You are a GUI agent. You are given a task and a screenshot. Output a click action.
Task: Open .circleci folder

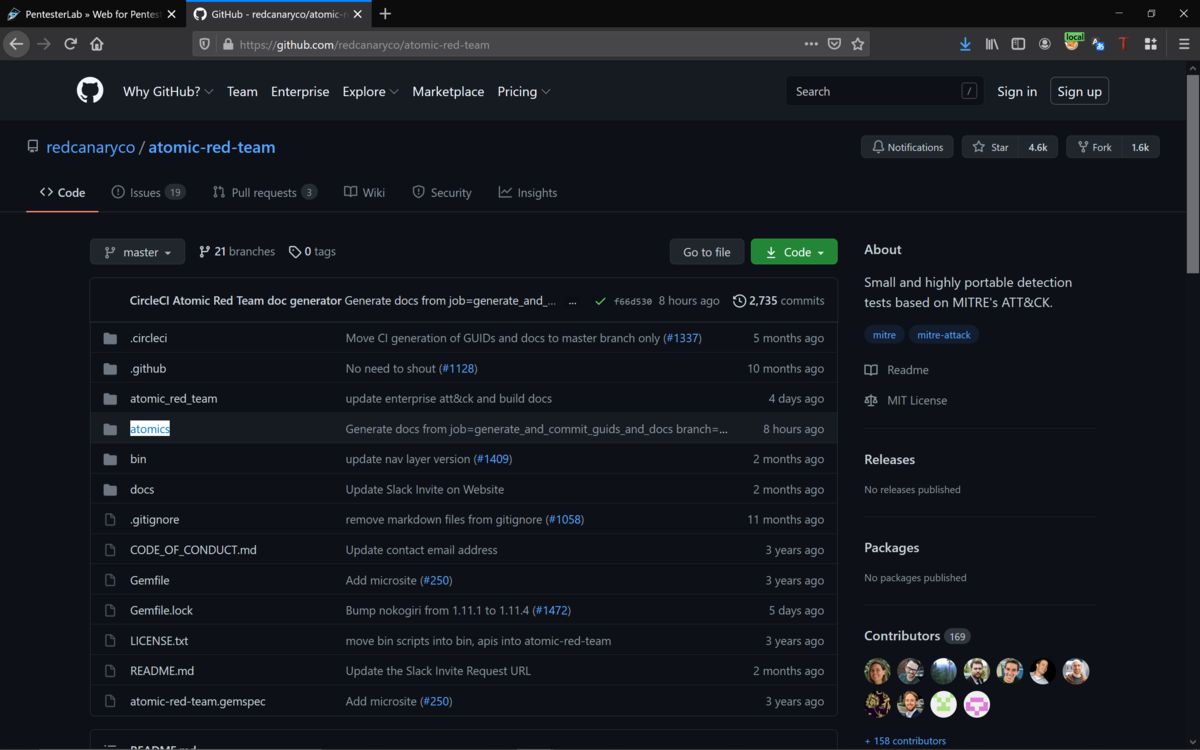coord(148,338)
